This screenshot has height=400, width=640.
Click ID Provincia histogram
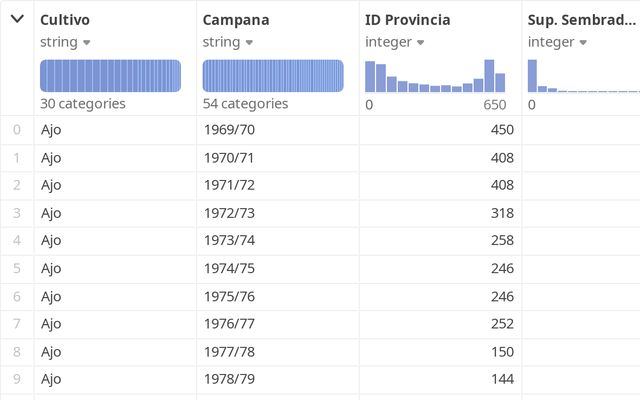point(435,76)
